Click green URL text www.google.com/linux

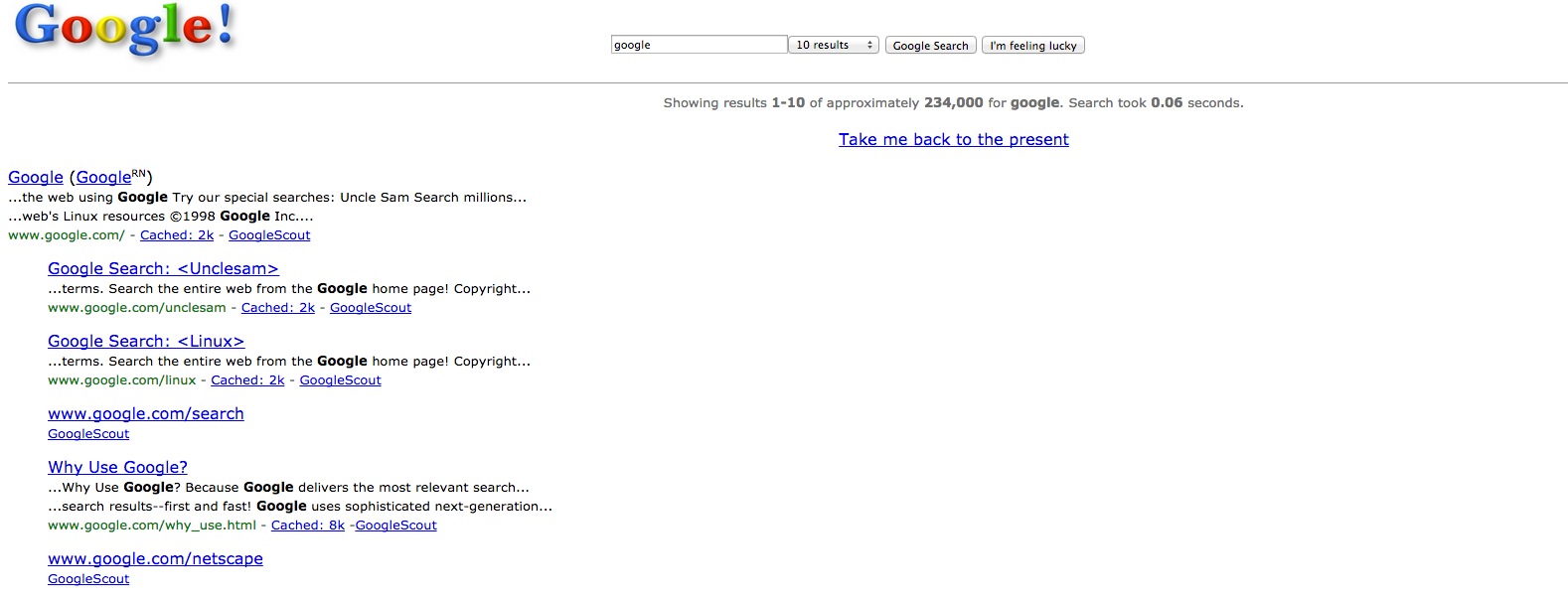(x=122, y=380)
